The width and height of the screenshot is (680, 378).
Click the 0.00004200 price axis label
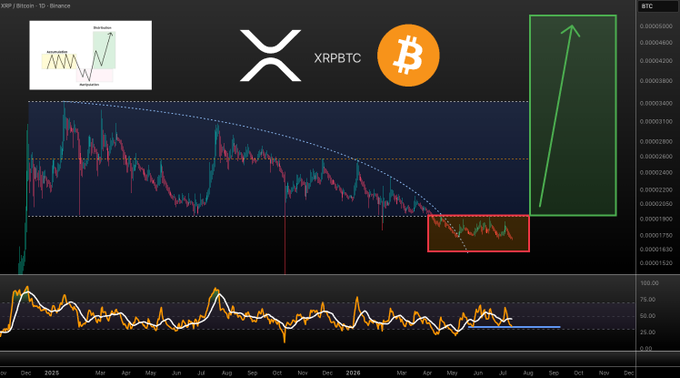(x=656, y=61)
